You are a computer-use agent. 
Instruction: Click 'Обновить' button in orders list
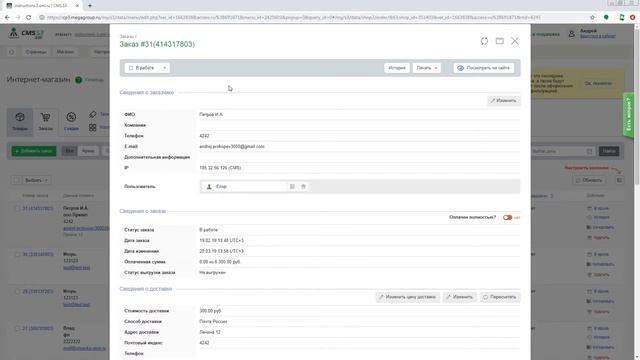pyautogui.click(x=589, y=180)
